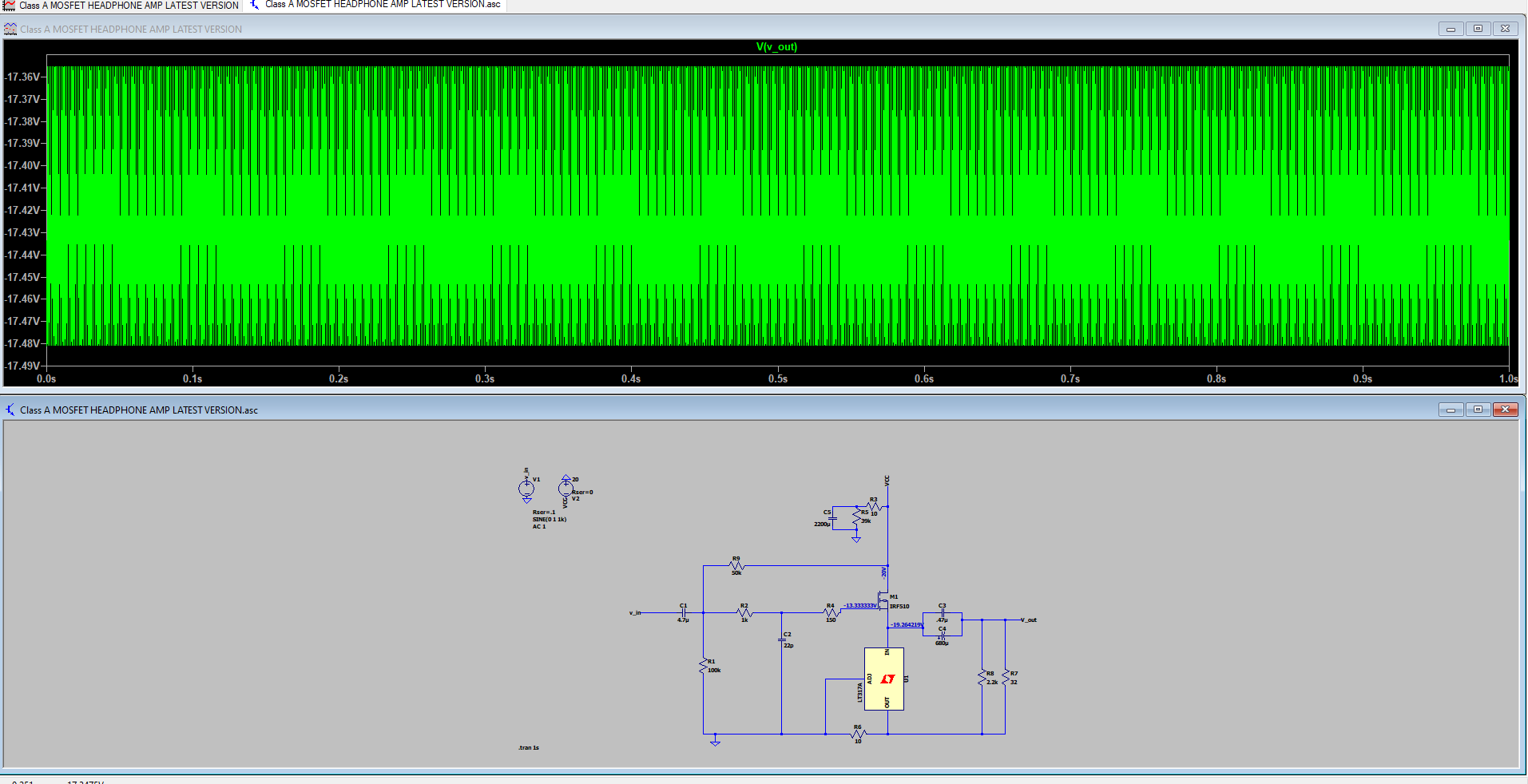This screenshot has height=784, width=1528.
Task: Select voltage source V1 symbol
Action: click(526, 488)
